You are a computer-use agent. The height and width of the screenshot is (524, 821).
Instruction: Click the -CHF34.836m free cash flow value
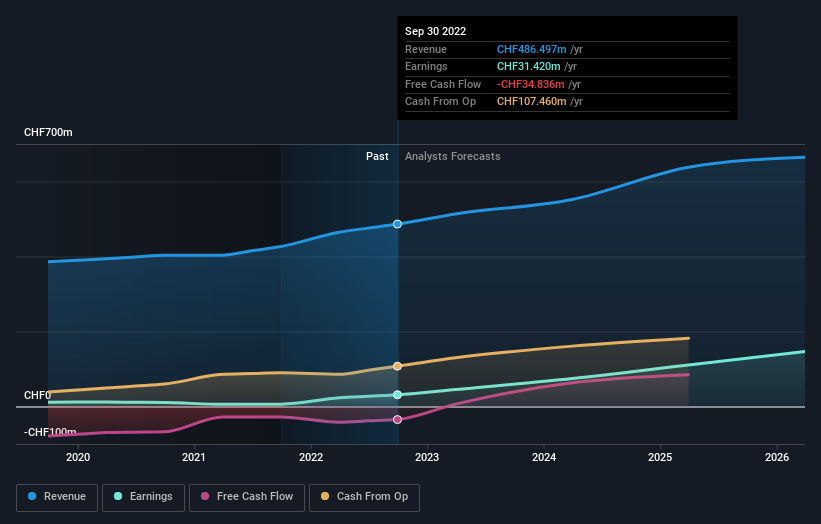(530, 84)
